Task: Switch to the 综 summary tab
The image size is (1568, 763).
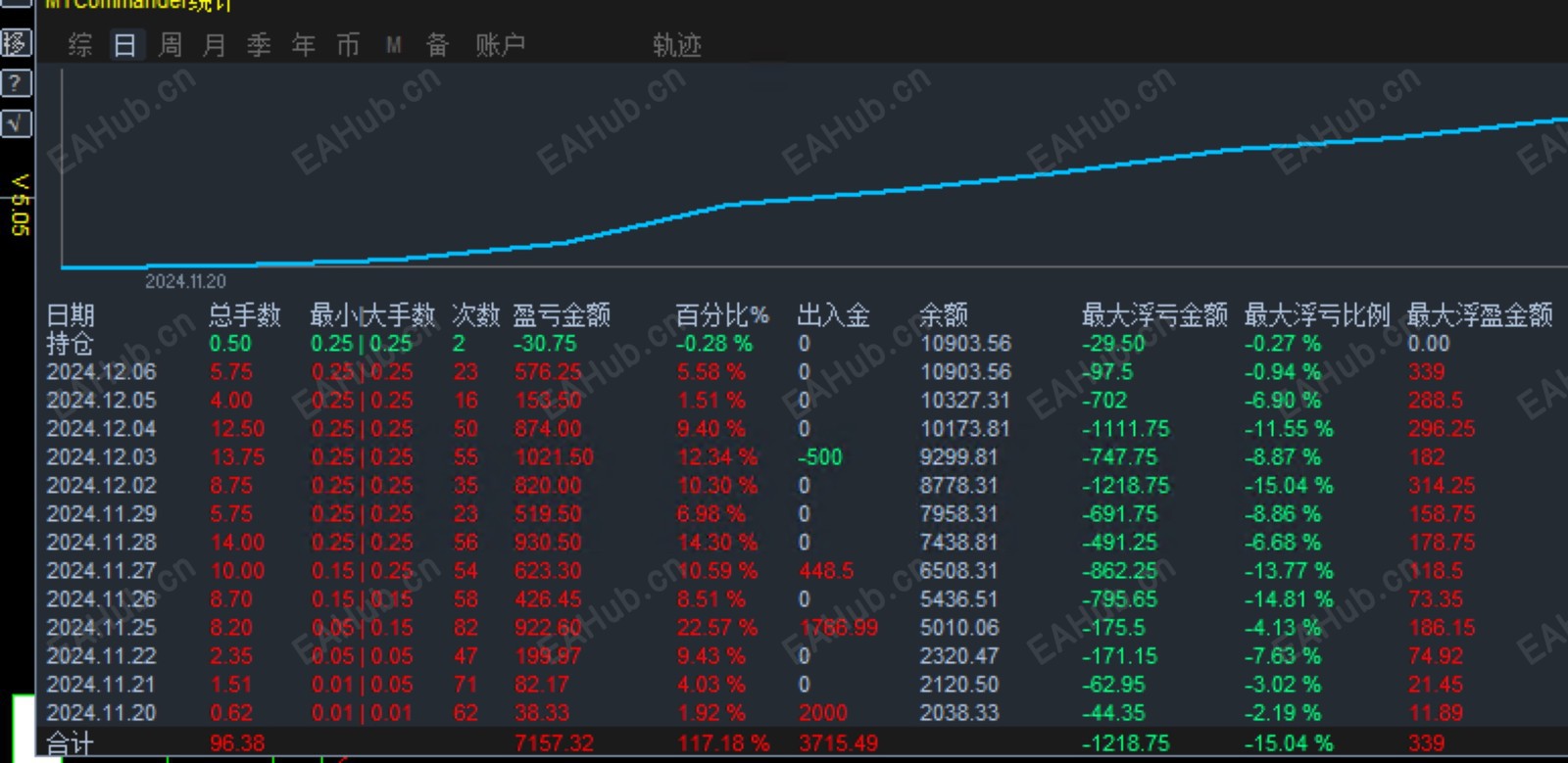Action: click(x=80, y=45)
